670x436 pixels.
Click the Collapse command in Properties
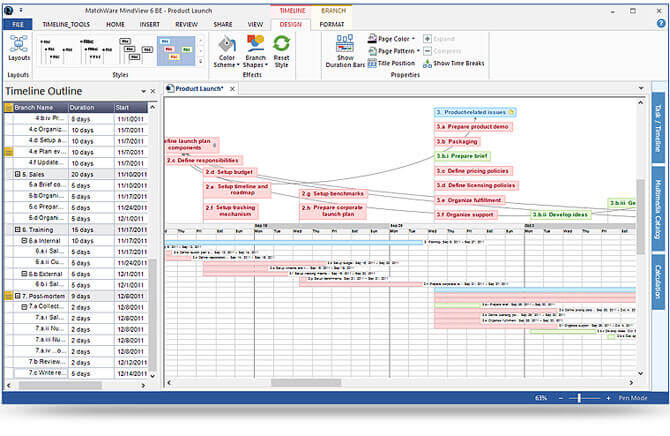[x=442, y=51]
